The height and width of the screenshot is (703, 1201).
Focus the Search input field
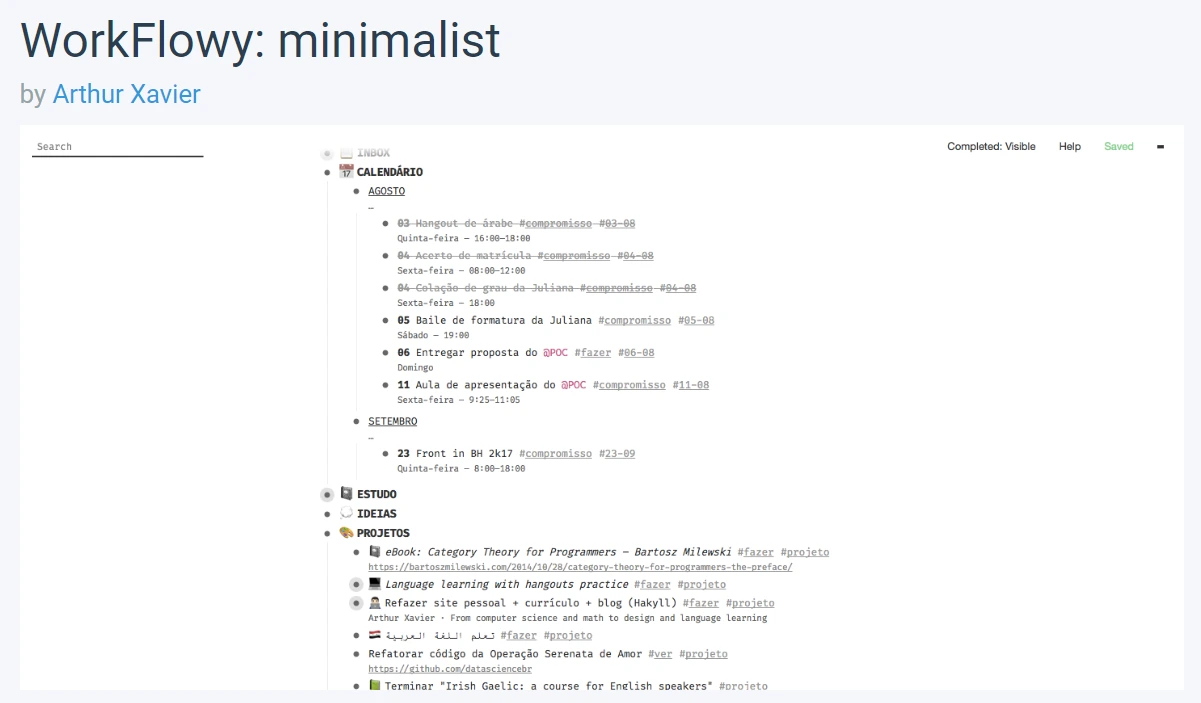click(118, 147)
